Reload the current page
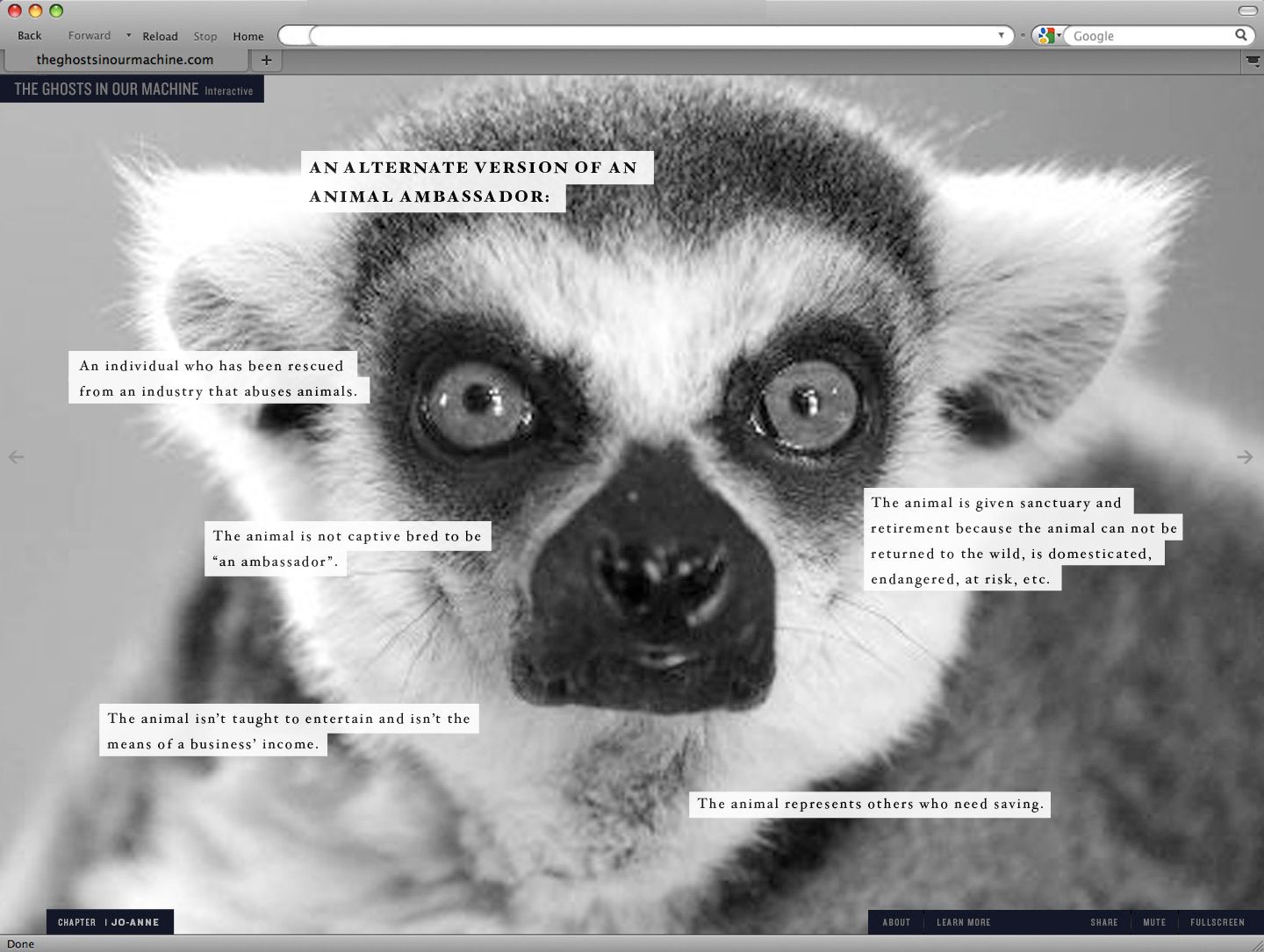 coord(160,36)
